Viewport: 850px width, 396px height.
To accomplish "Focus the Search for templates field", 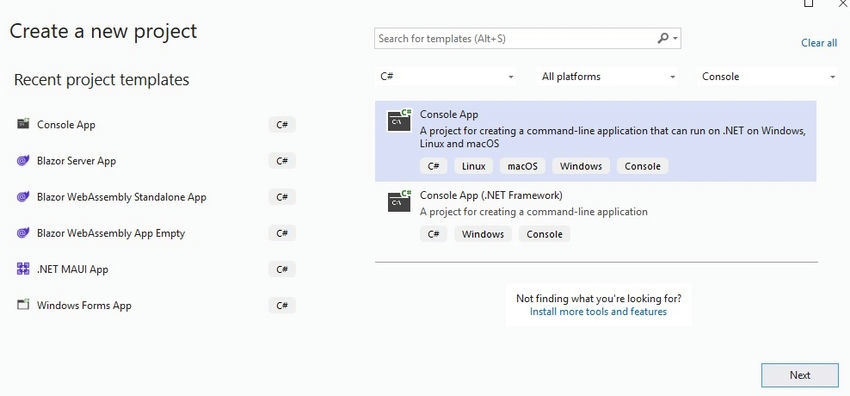I will [515, 38].
